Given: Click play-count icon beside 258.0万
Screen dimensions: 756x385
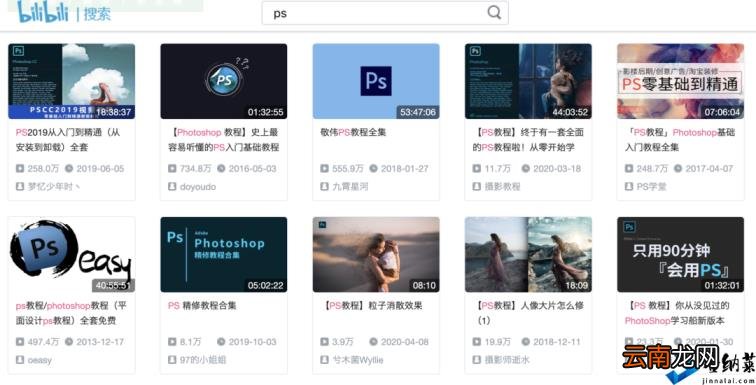Looking at the screenshot, I should tap(20, 169).
